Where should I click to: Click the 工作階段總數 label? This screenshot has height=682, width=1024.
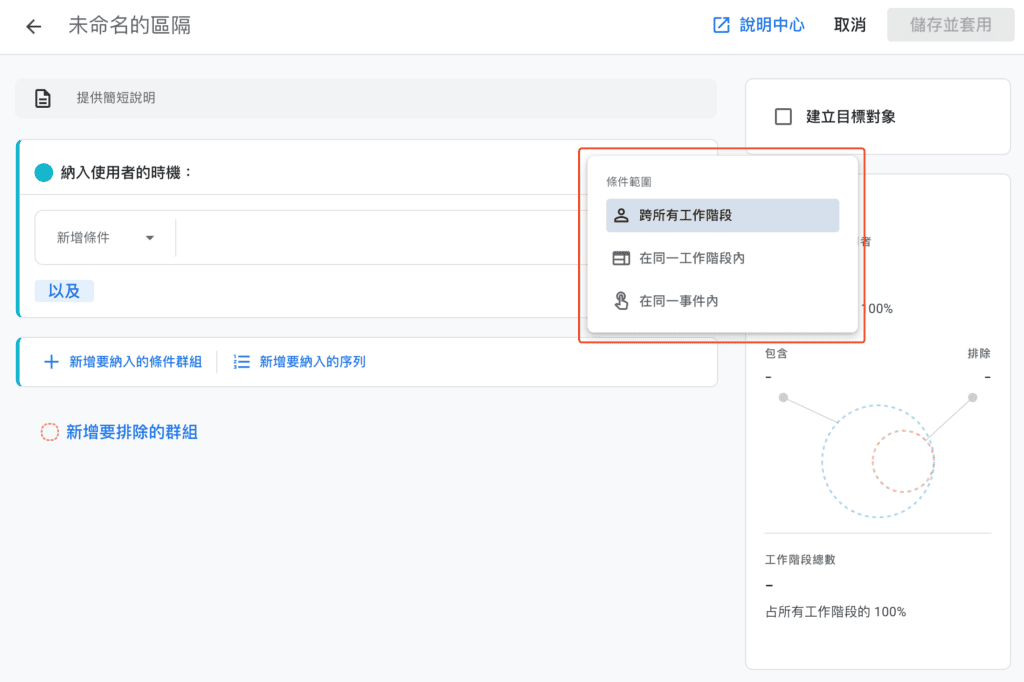(800, 560)
